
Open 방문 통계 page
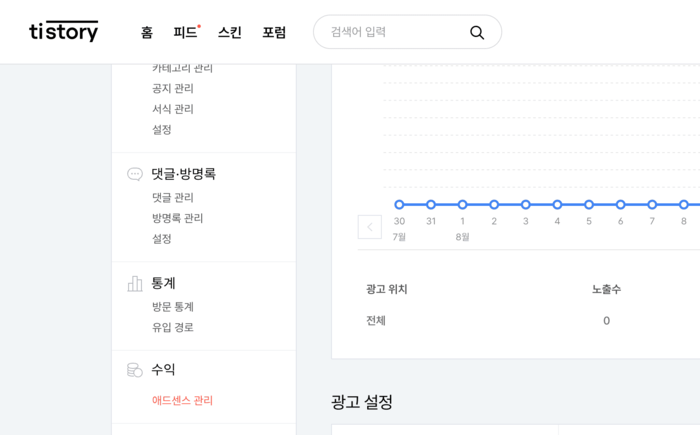[x=173, y=307]
